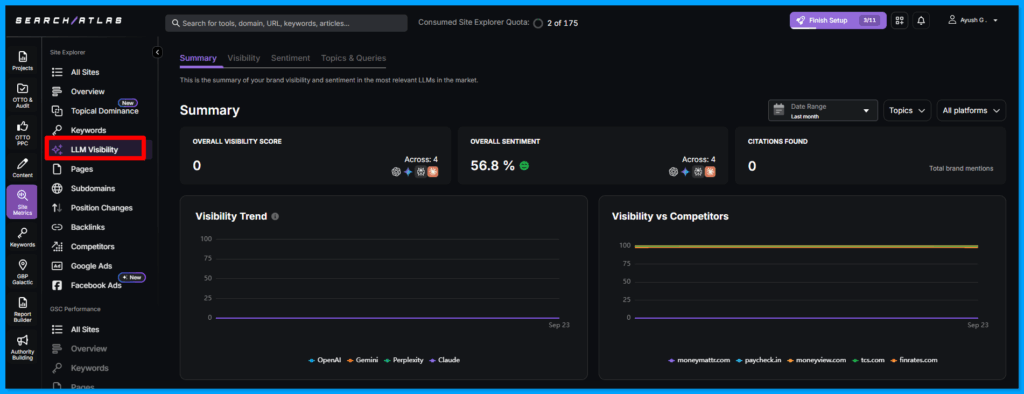Switch to the Sentiment tab
Image resolution: width=1024 pixels, height=394 pixels.
click(x=291, y=58)
